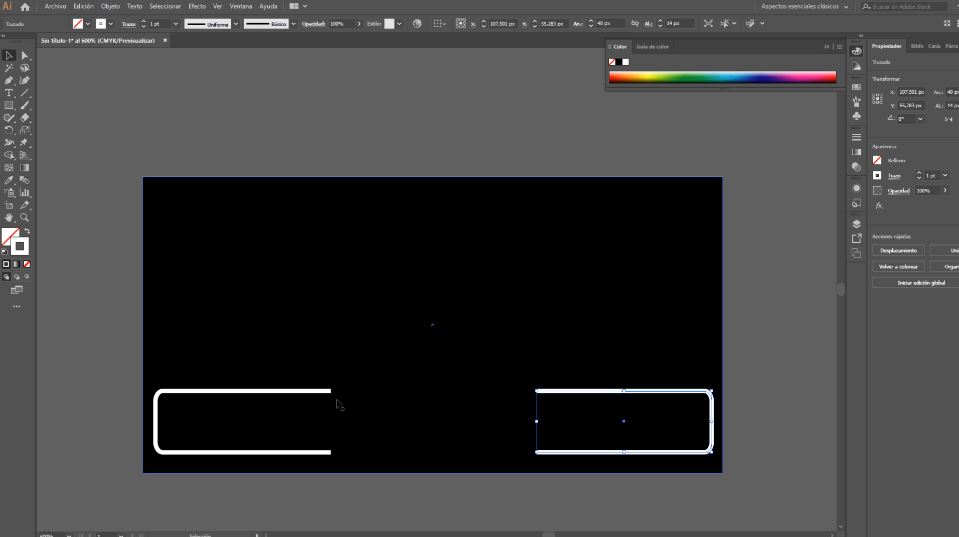959x537 pixels.
Task: Pick the Rectangle tool
Action: click(9, 105)
